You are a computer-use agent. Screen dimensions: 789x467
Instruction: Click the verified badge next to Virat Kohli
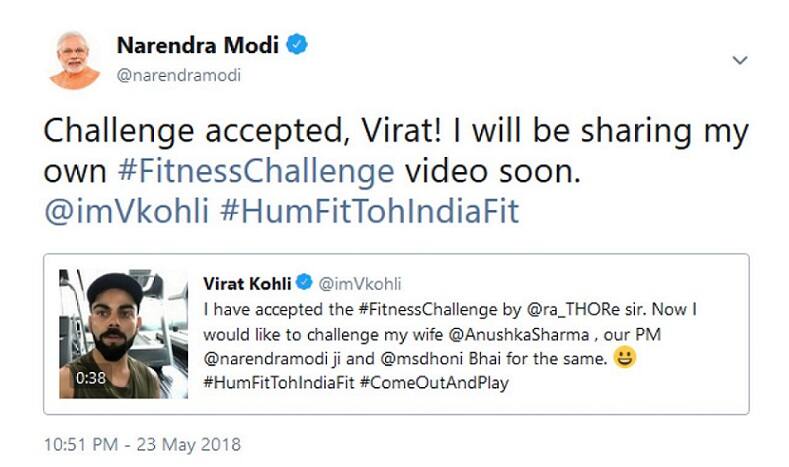point(307,283)
